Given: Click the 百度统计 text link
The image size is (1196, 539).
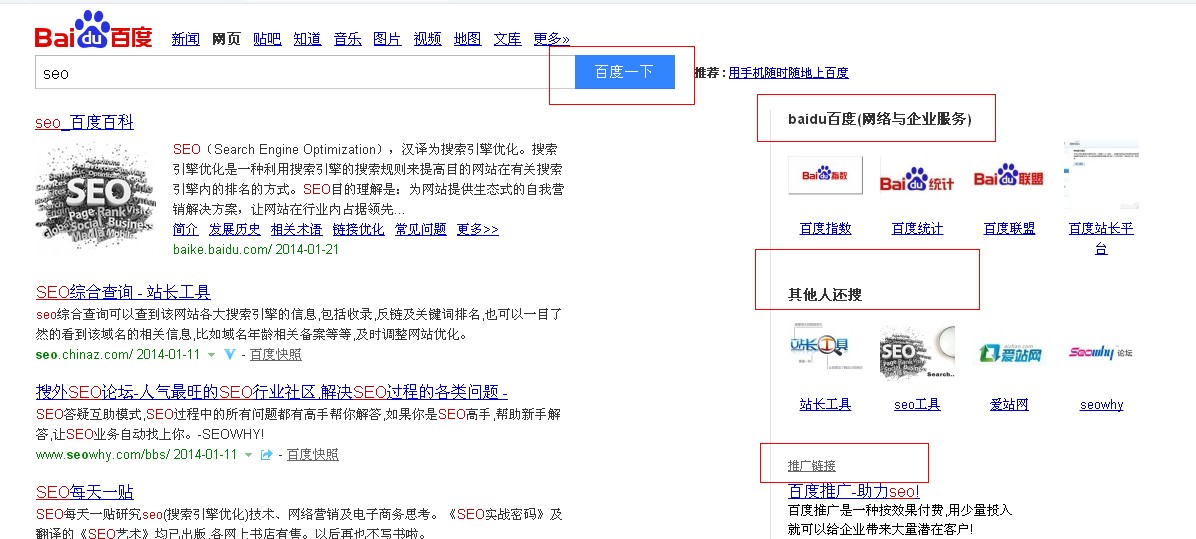Looking at the screenshot, I should [918, 229].
